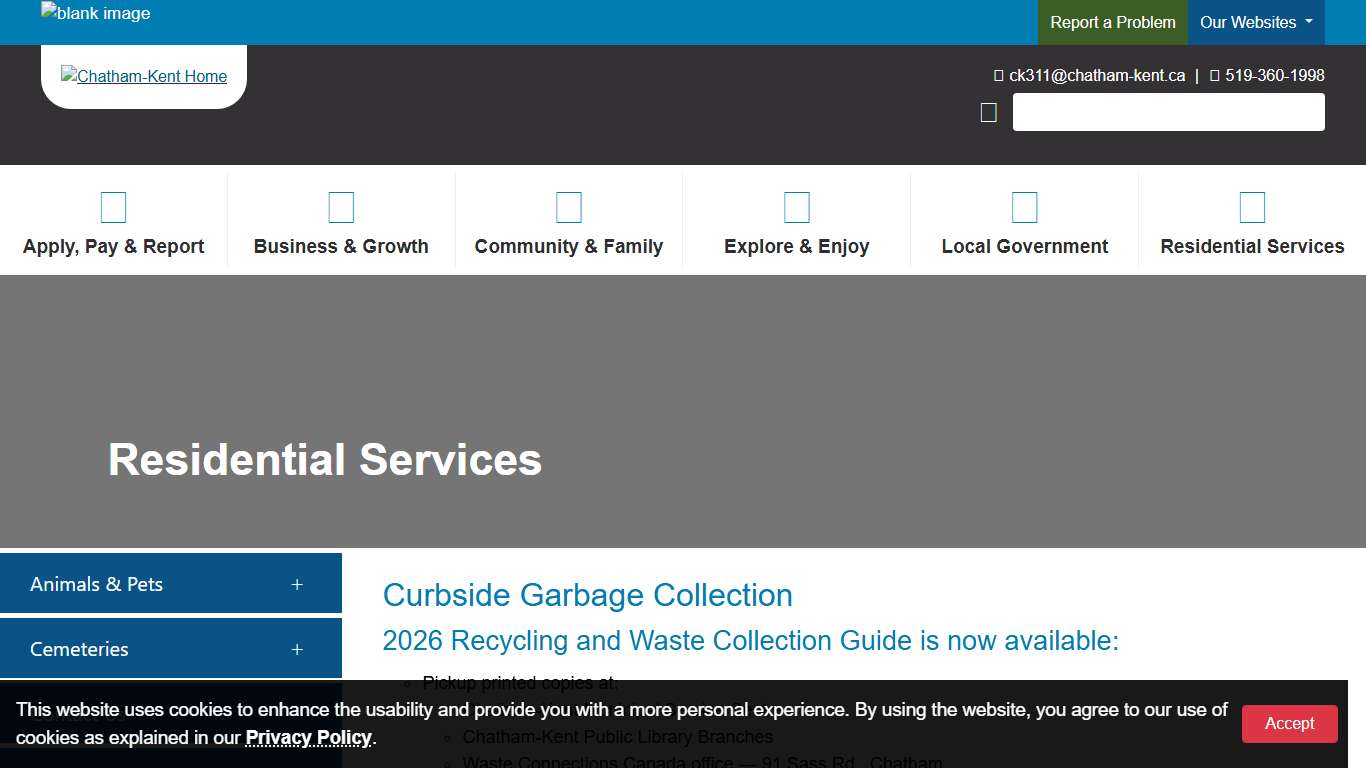The width and height of the screenshot is (1366, 768).
Task: Click the search magnifier icon
Action: pos(987,112)
